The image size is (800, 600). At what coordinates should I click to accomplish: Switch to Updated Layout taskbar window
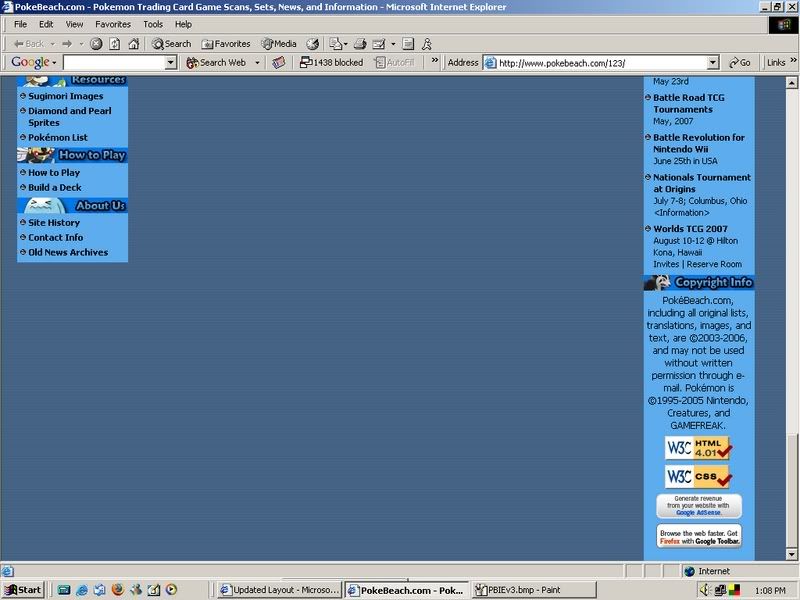click(x=279, y=590)
